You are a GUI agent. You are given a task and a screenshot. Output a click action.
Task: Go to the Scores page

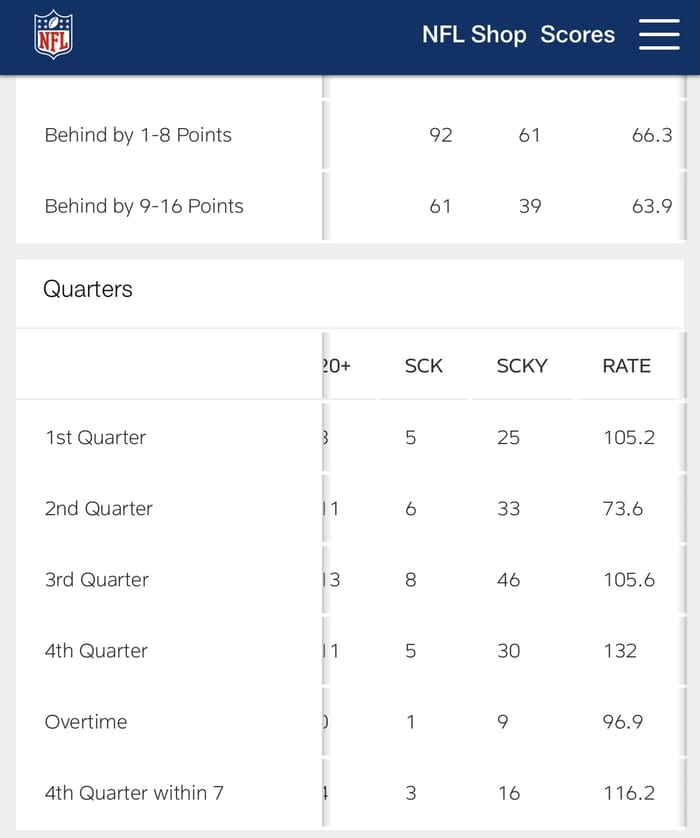[577, 35]
